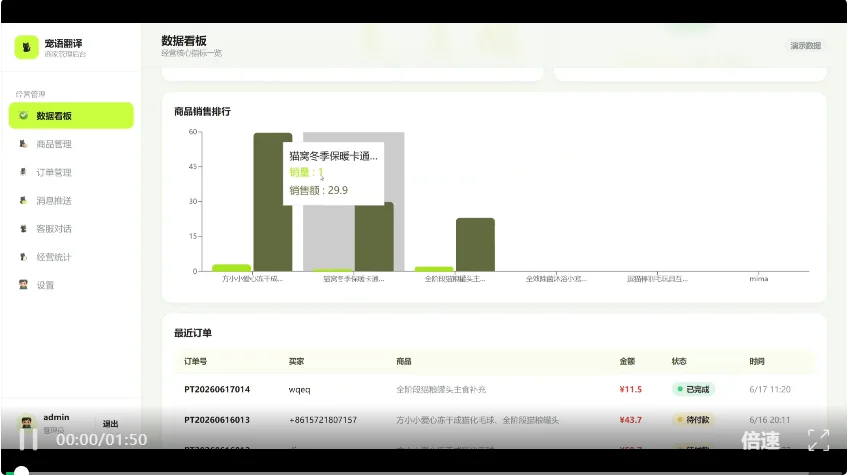Click axis label 全效除菌沐浴
The height and width of the screenshot is (475, 850).
point(556,279)
